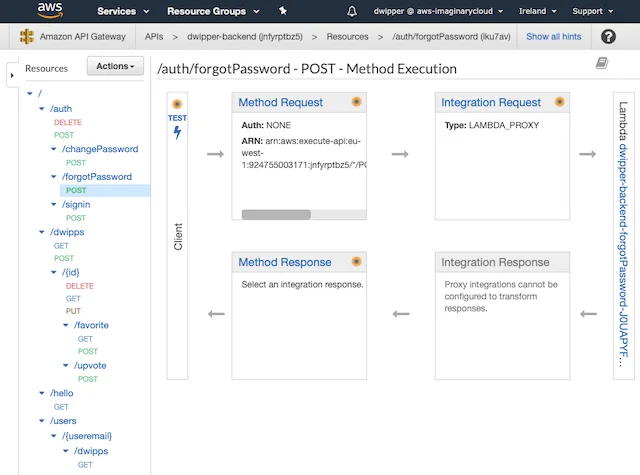
Task: Select the /users resource
Action: (x=63, y=421)
